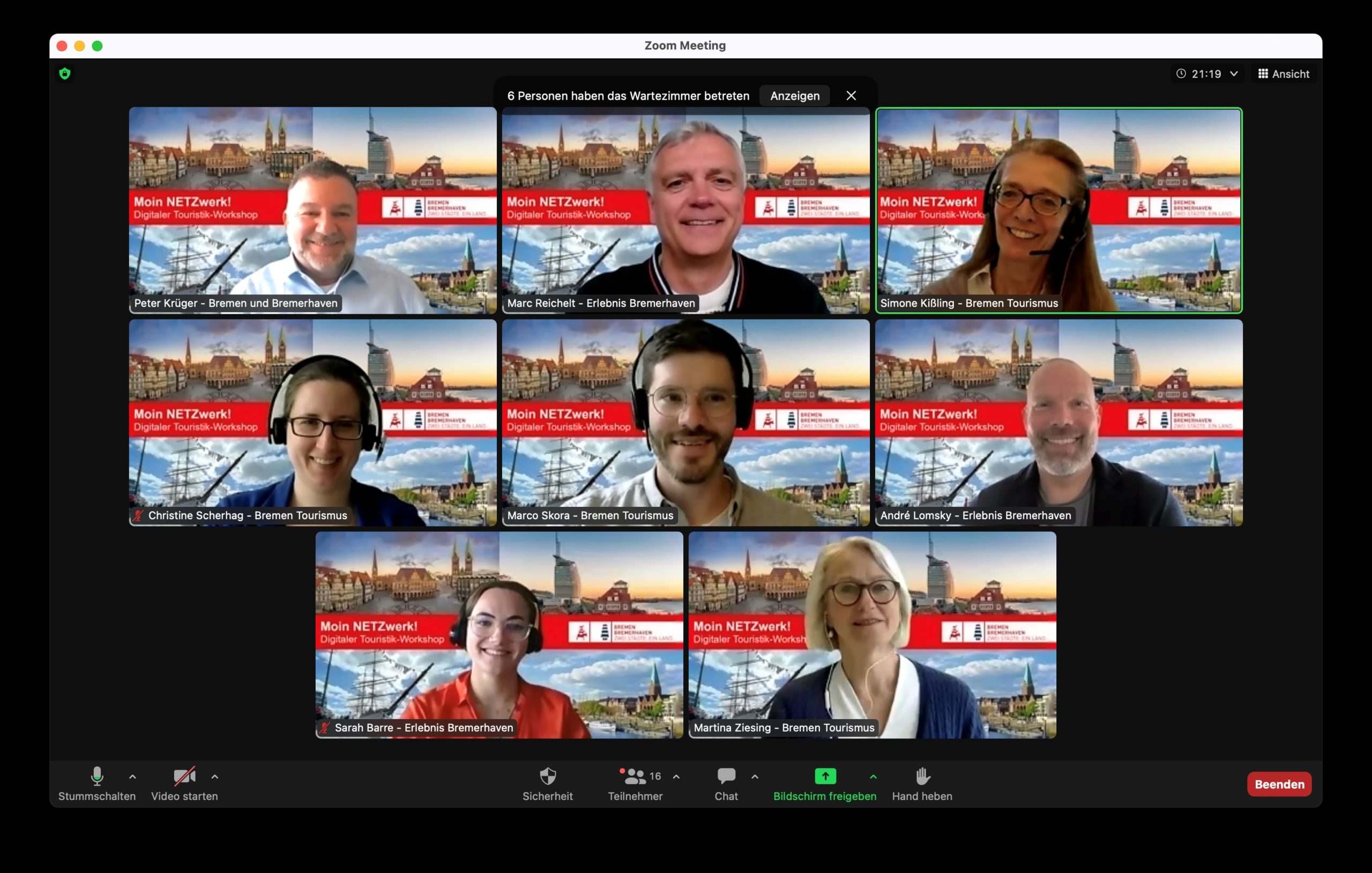Open share options green arrow

pyautogui.click(x=874, y=776)
